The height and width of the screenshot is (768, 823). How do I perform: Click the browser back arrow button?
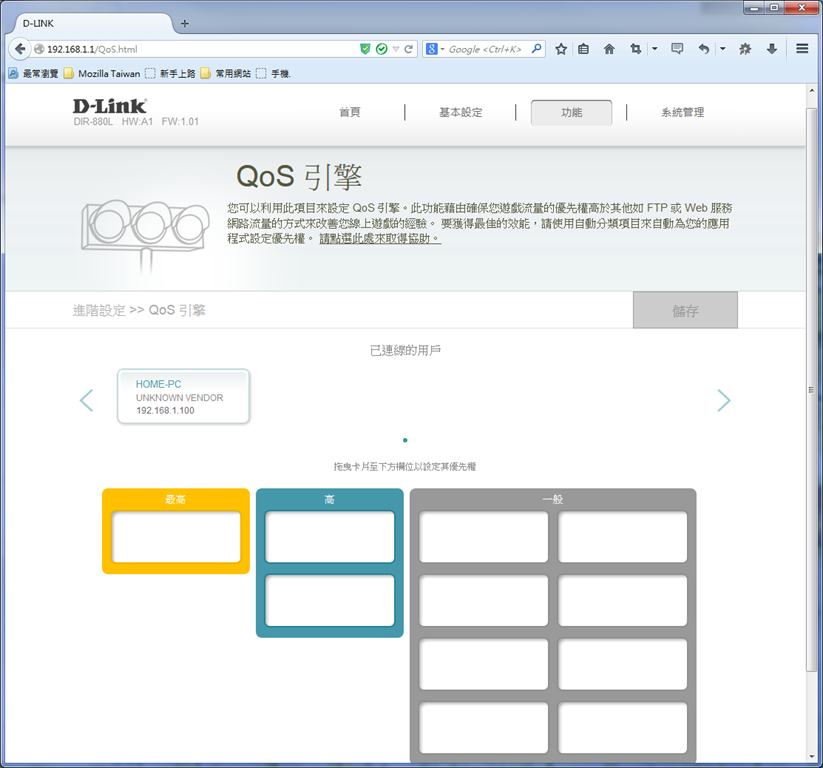(x=20, y=49)
